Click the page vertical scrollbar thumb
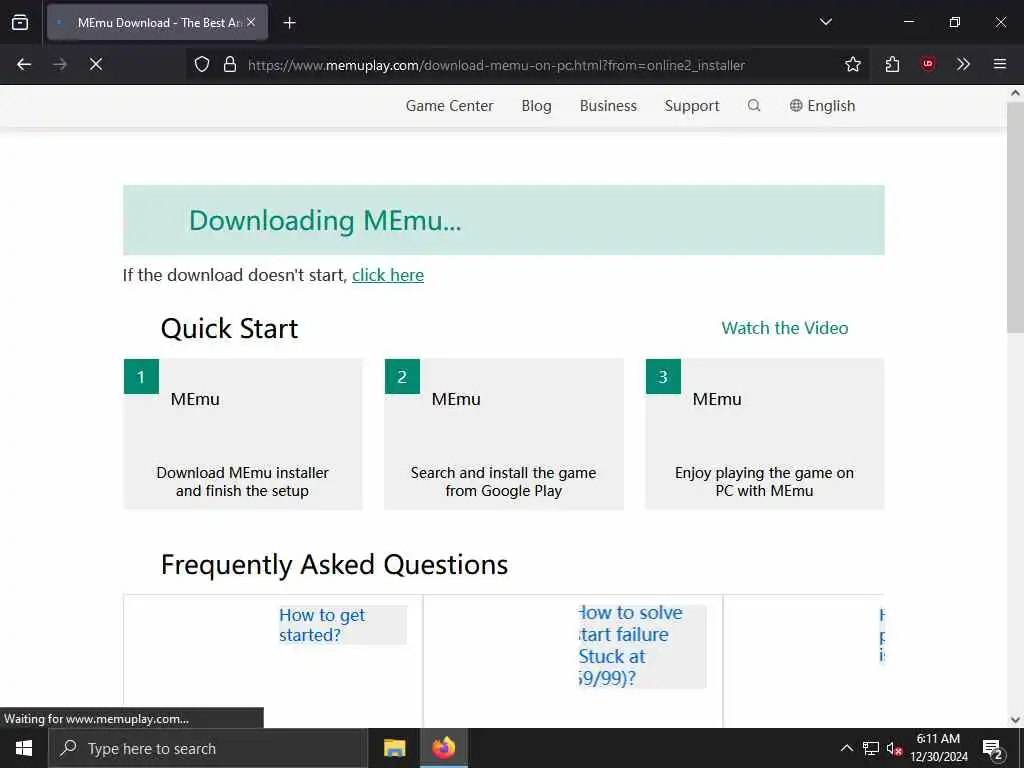This screenshot has width=1024, height=768. (x=1015, y=217)
